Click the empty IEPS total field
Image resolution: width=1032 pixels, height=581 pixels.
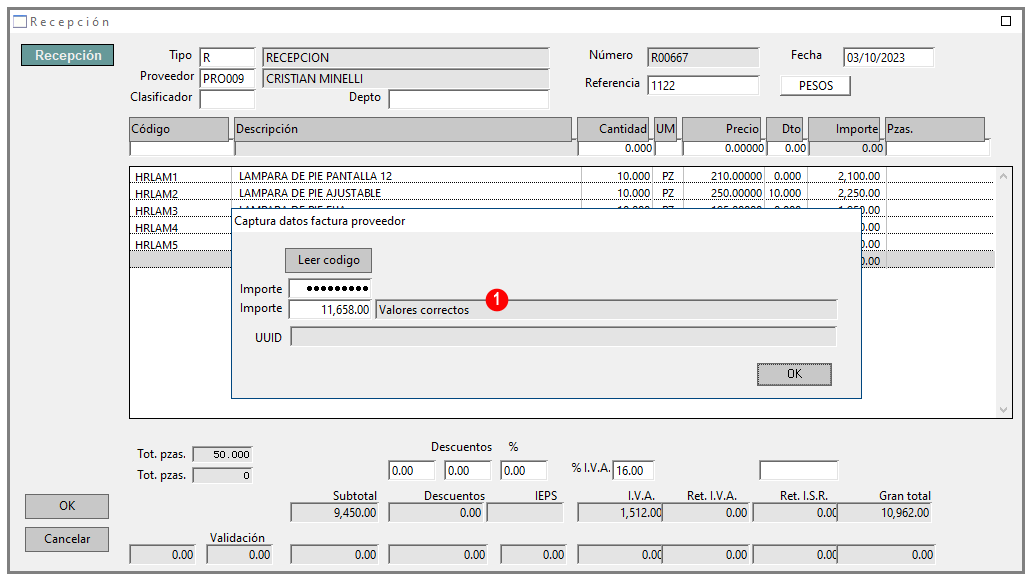click(525, 513)
